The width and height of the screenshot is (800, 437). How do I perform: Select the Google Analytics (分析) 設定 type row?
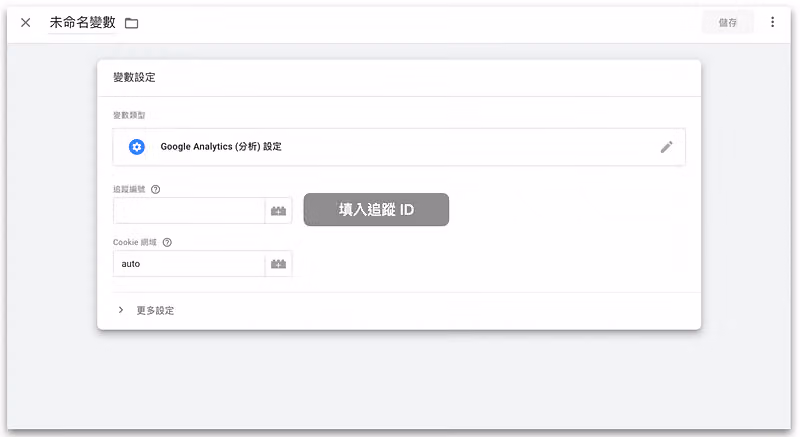(398, 147)
